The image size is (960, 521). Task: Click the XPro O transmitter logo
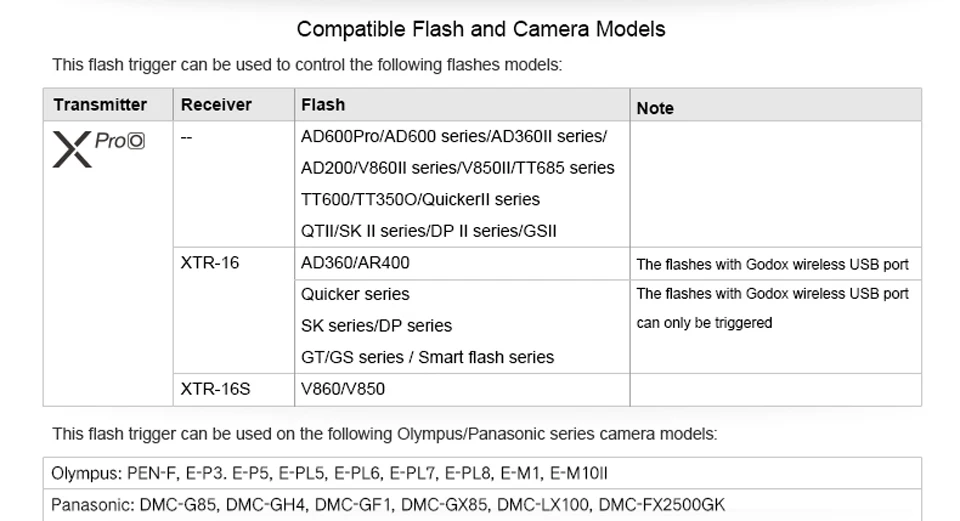tap(99, 149)
